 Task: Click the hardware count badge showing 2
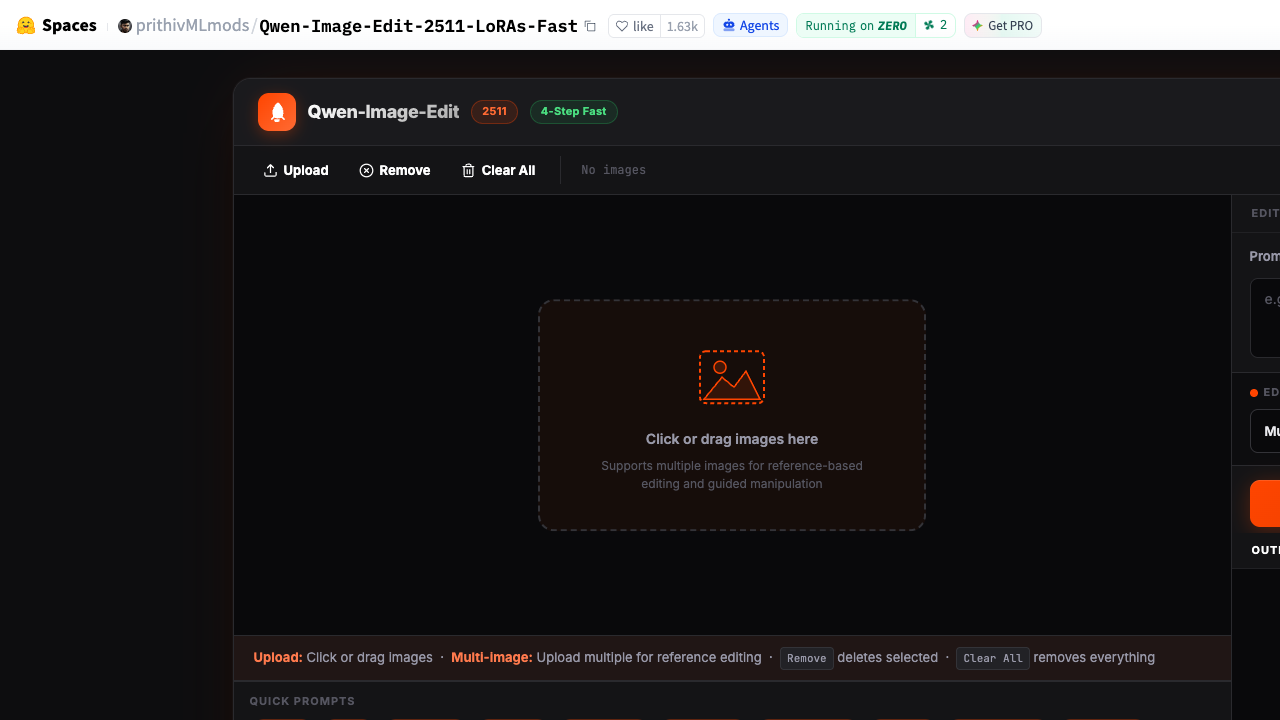tap(935, 26)
